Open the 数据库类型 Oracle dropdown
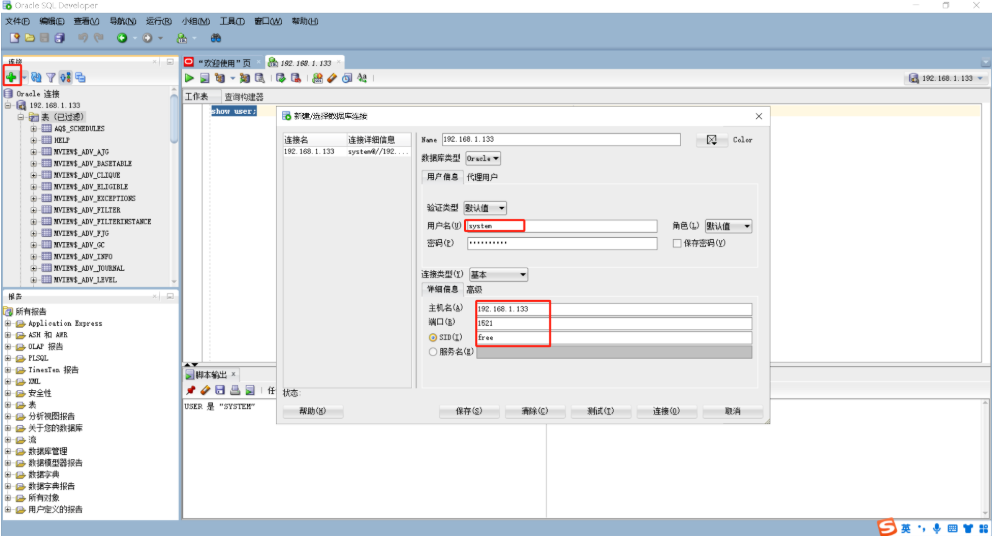This screenshot has height=536, width=992. tap(483, 158)
